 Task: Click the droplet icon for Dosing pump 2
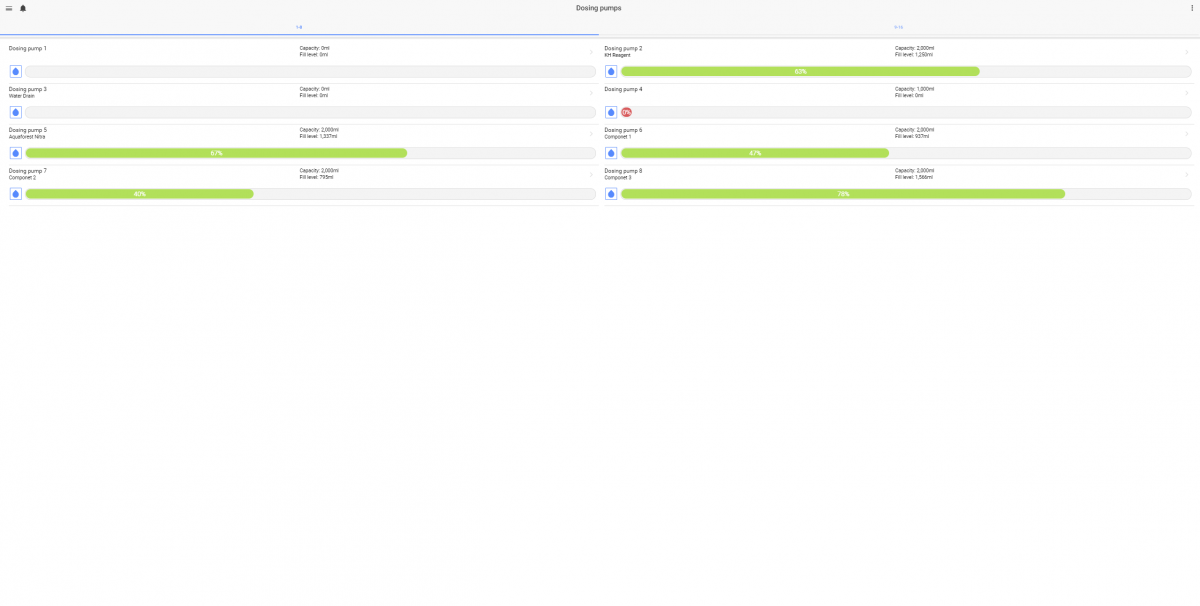[611, 71]
